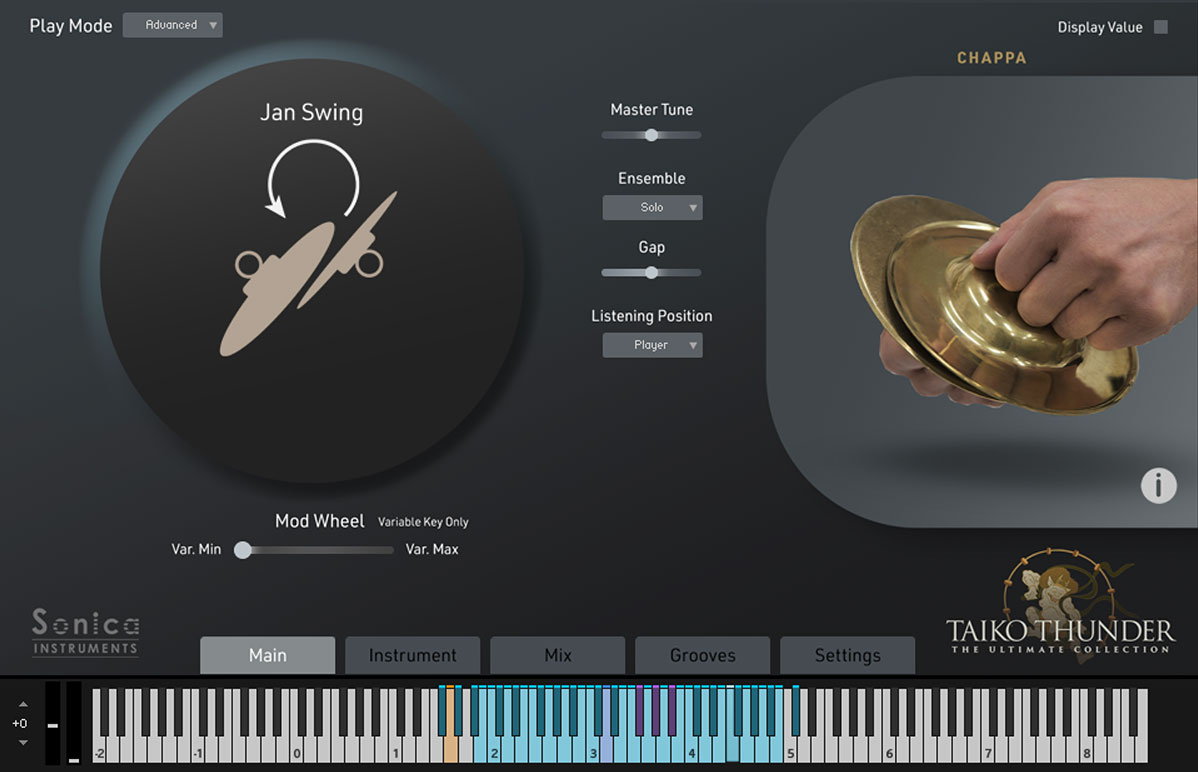
Task: Click the octave up arrow beside keyboard
Action: [23, 704]
